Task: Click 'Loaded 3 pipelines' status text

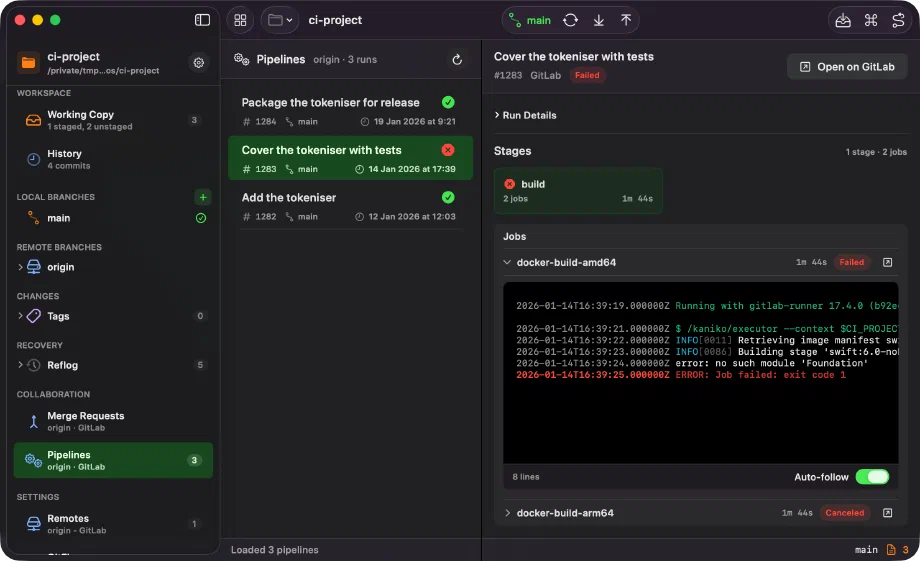Action: pos(275,550)
